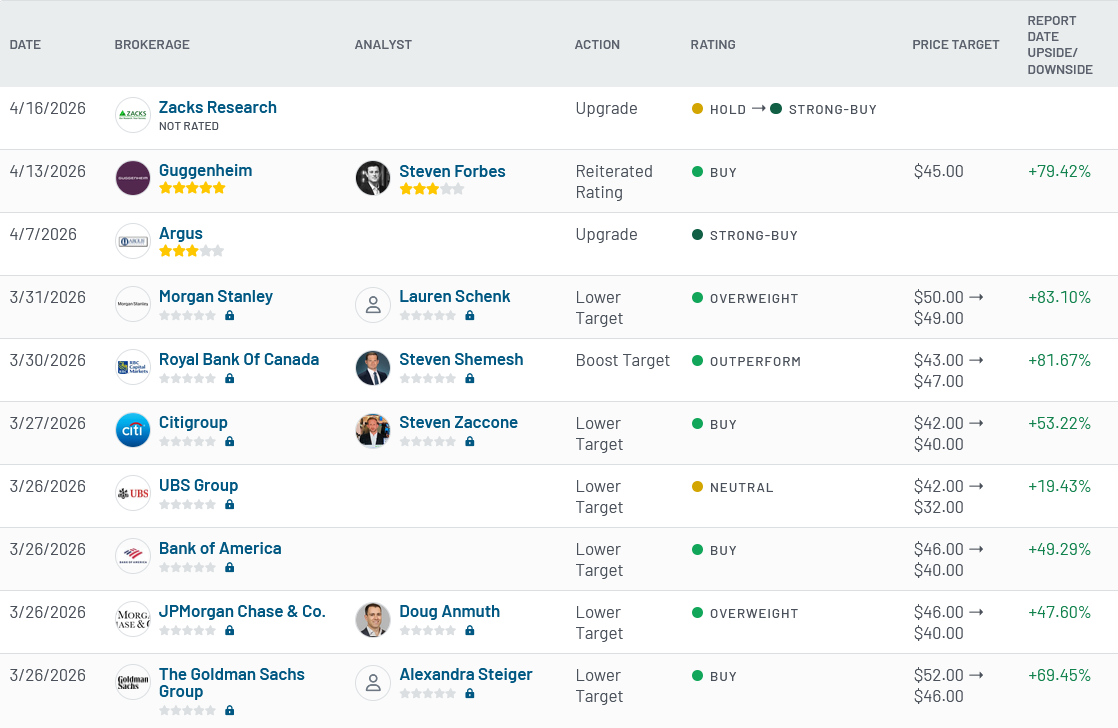Click the lock icon under Lauren Schenk
The height and width of the screenshot is (728, 1118).
tap(470, 315)
